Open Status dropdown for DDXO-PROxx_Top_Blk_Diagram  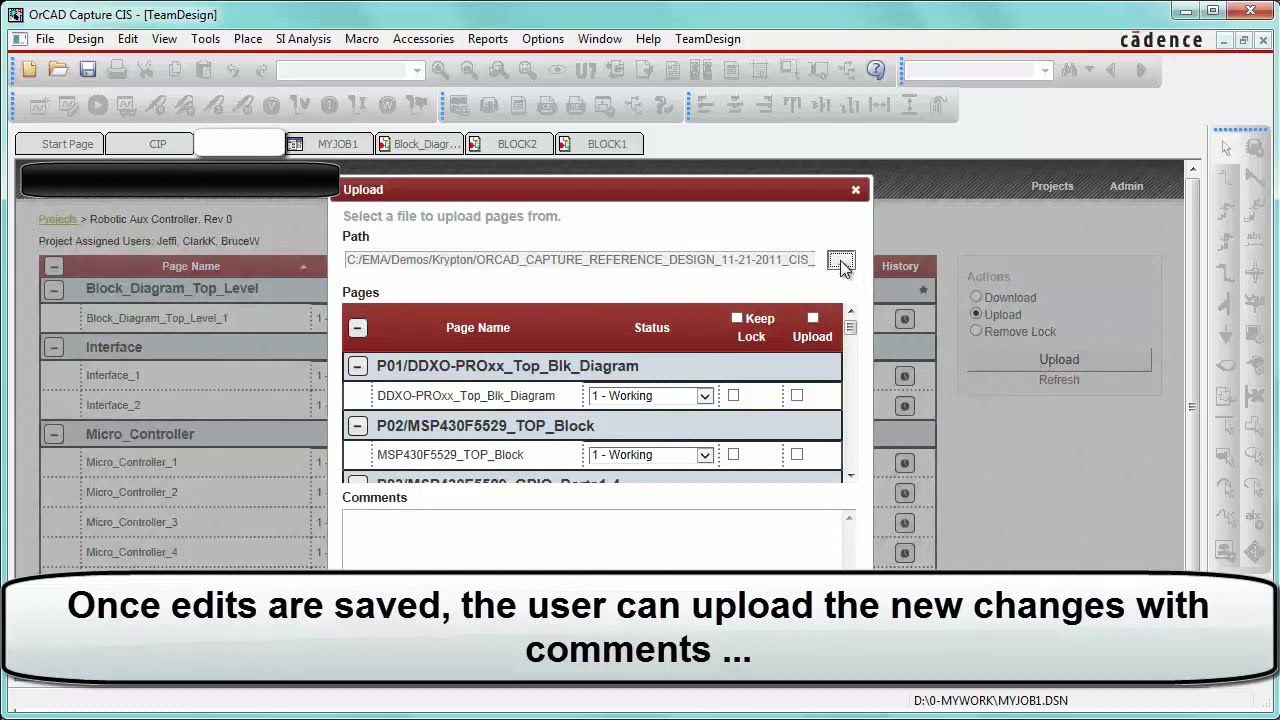pos(651,396)
